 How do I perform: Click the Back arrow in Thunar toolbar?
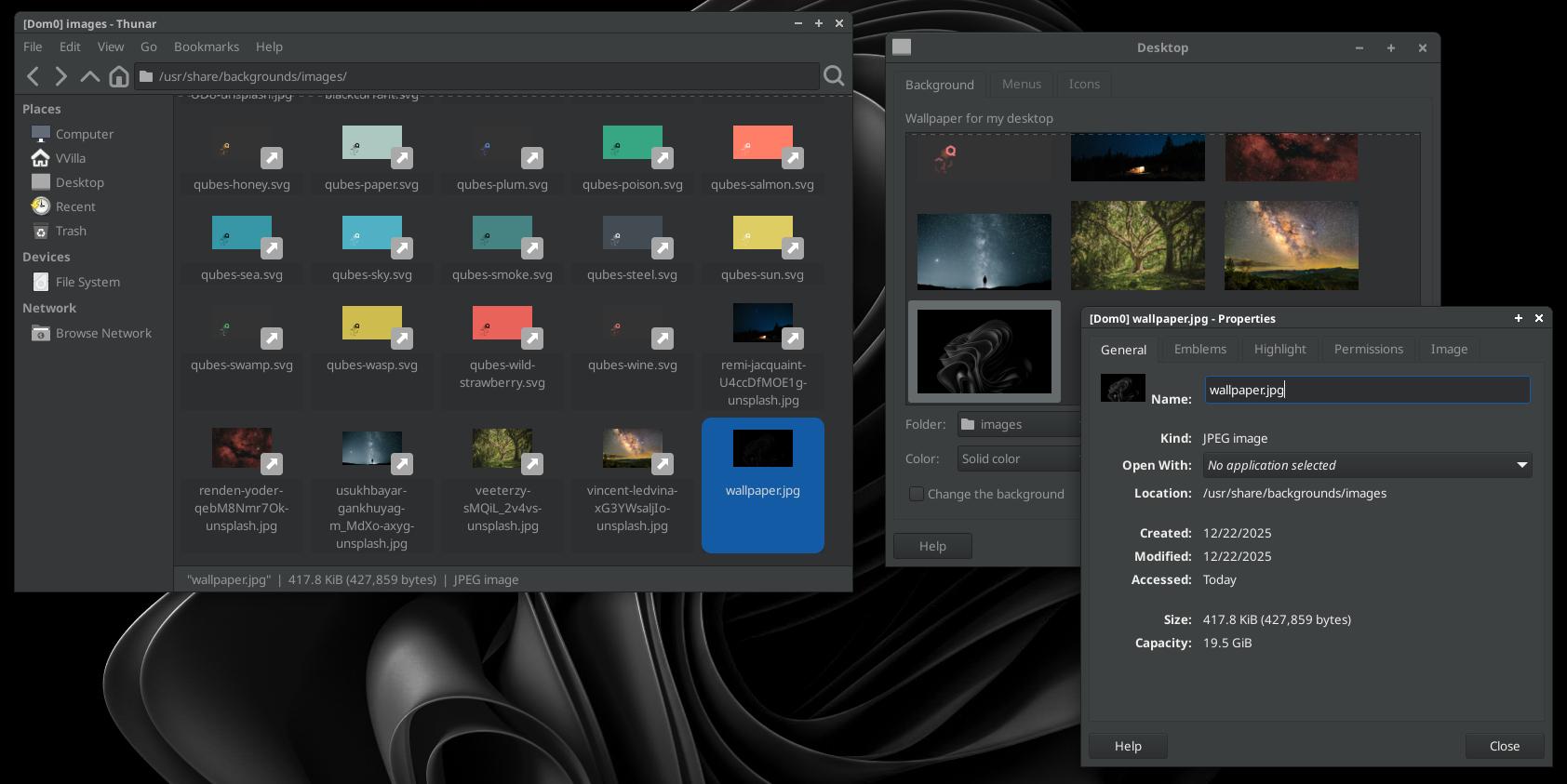coord(33,76)
